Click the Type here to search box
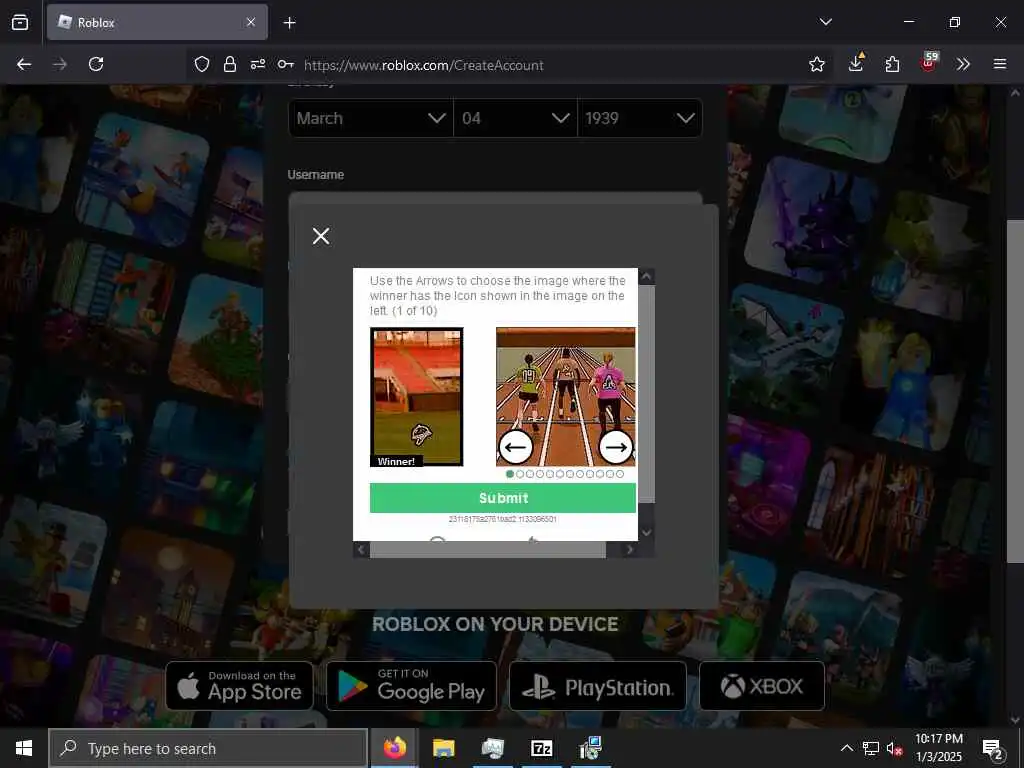The height and width of the screenshot is (768, 1024). 208,748
